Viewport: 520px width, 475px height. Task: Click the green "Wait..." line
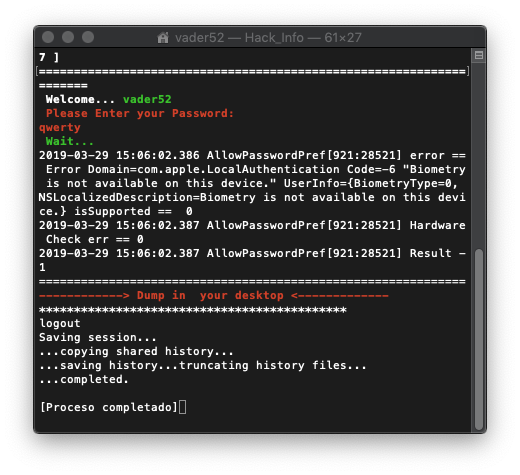[70, 141]
